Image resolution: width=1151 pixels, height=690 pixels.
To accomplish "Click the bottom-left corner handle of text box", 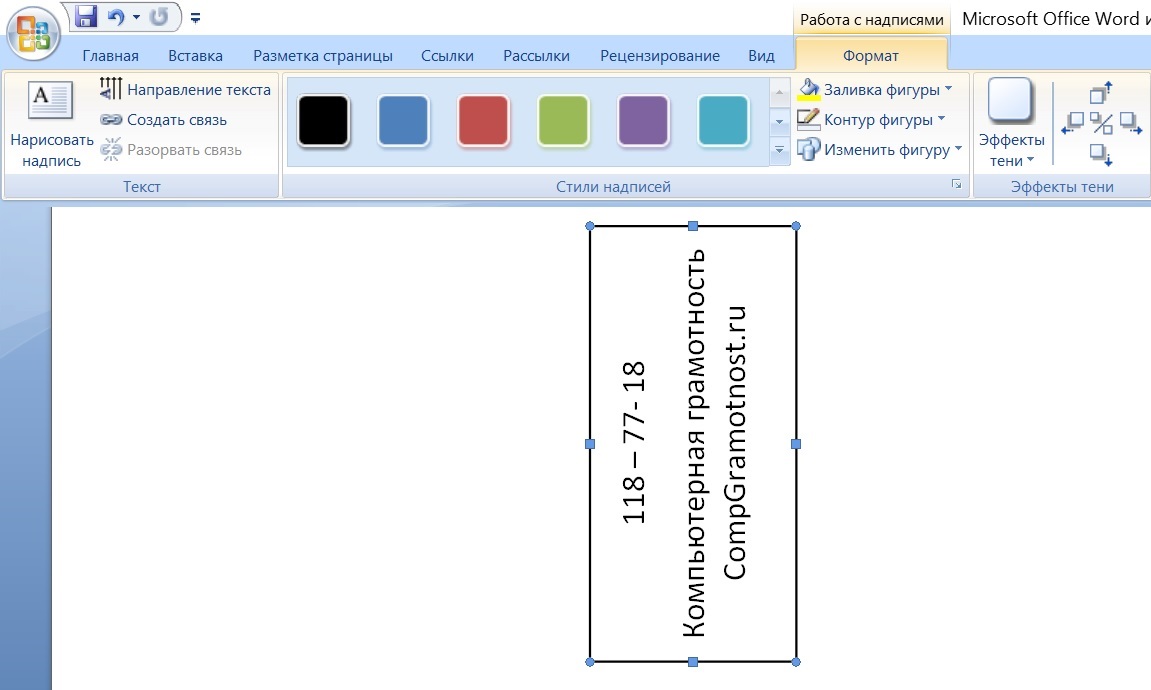I will pyautogui.click(x=590, y=662).
